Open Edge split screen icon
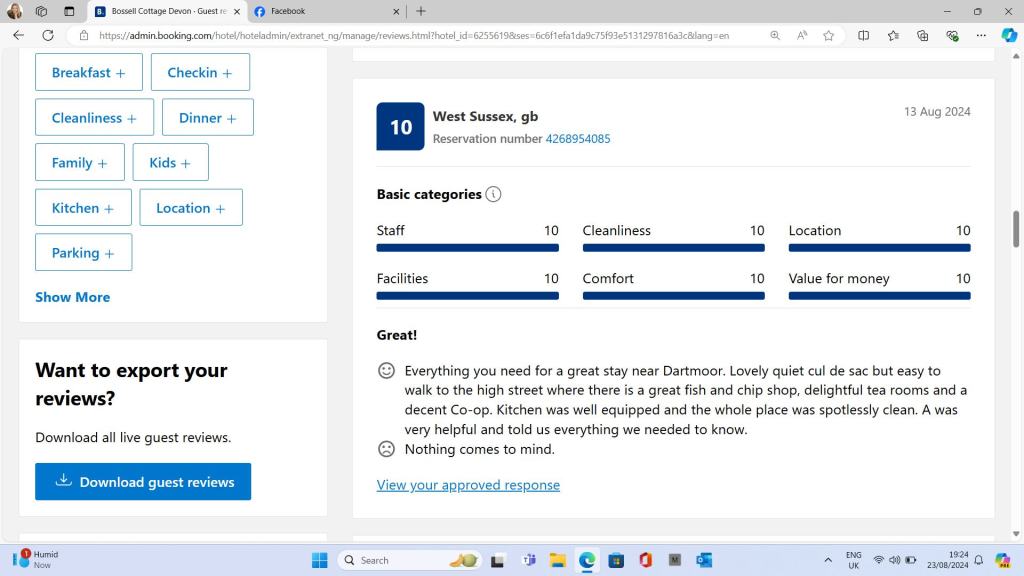Image resolution: width=1024 pixels, height=576 pixels. (x=864, y=35)
